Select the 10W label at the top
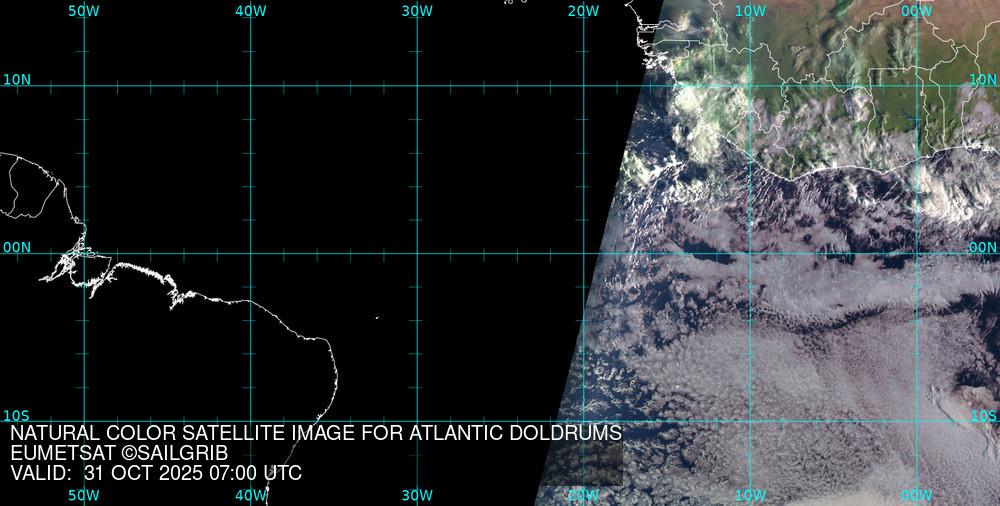Viewport: 1000px width, 506px height. (x=750, y=10)
